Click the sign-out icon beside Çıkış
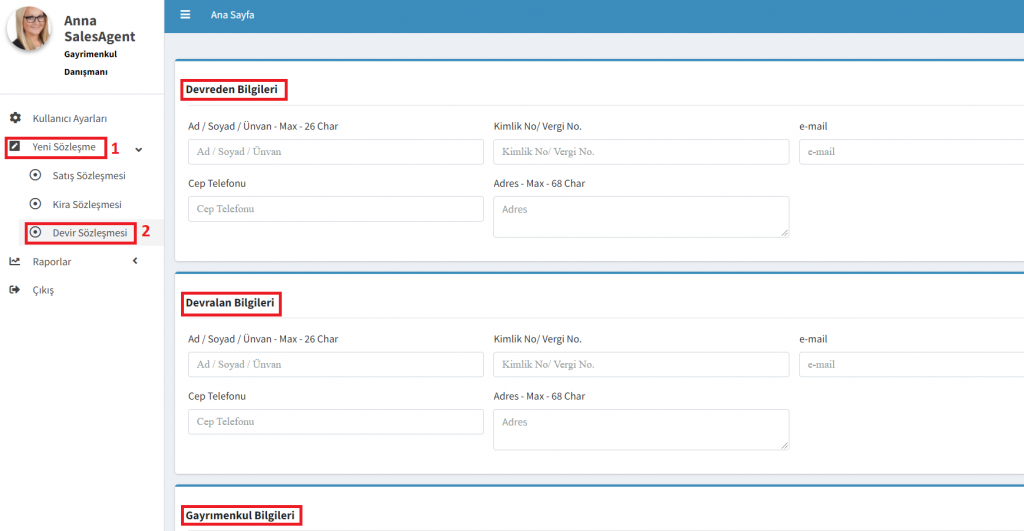Screen dimensions: 1024x531 [x=15, y=290]
